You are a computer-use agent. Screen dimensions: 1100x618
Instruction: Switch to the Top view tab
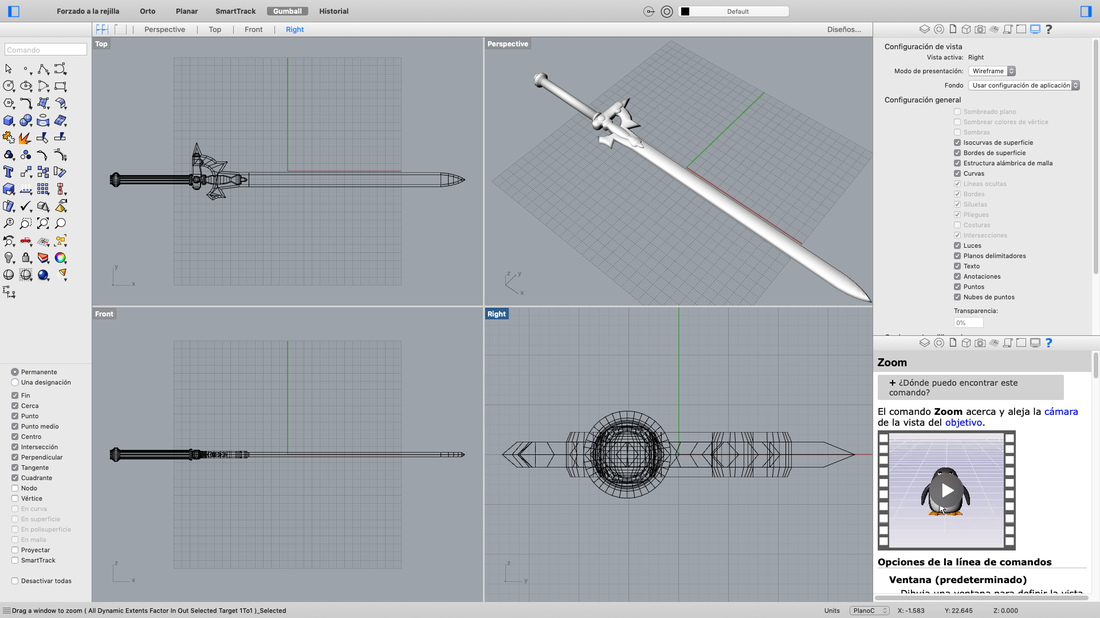click(215, 29)
